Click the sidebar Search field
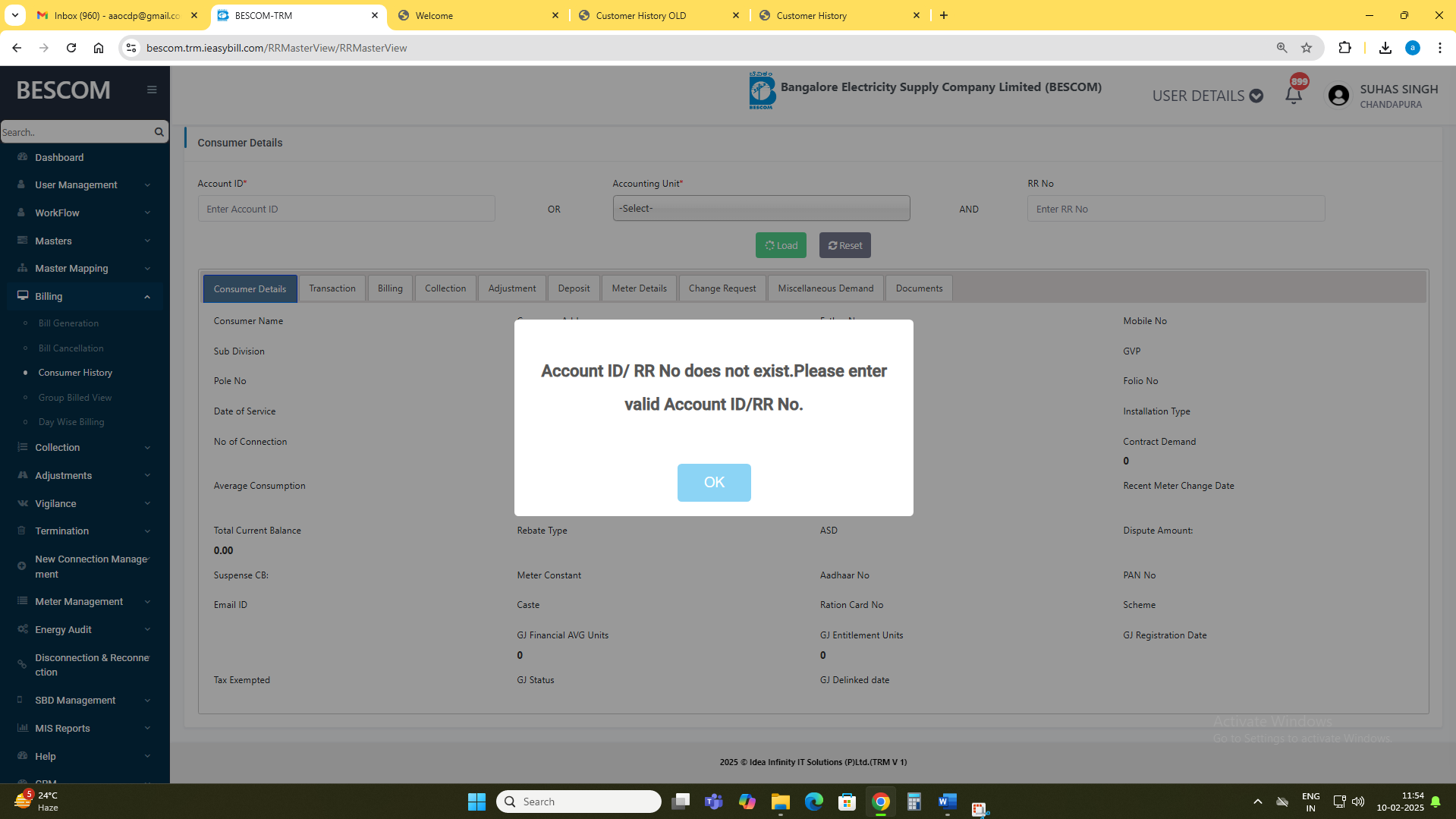Viewport: 1456px width, 819px height. pos(76,132)
